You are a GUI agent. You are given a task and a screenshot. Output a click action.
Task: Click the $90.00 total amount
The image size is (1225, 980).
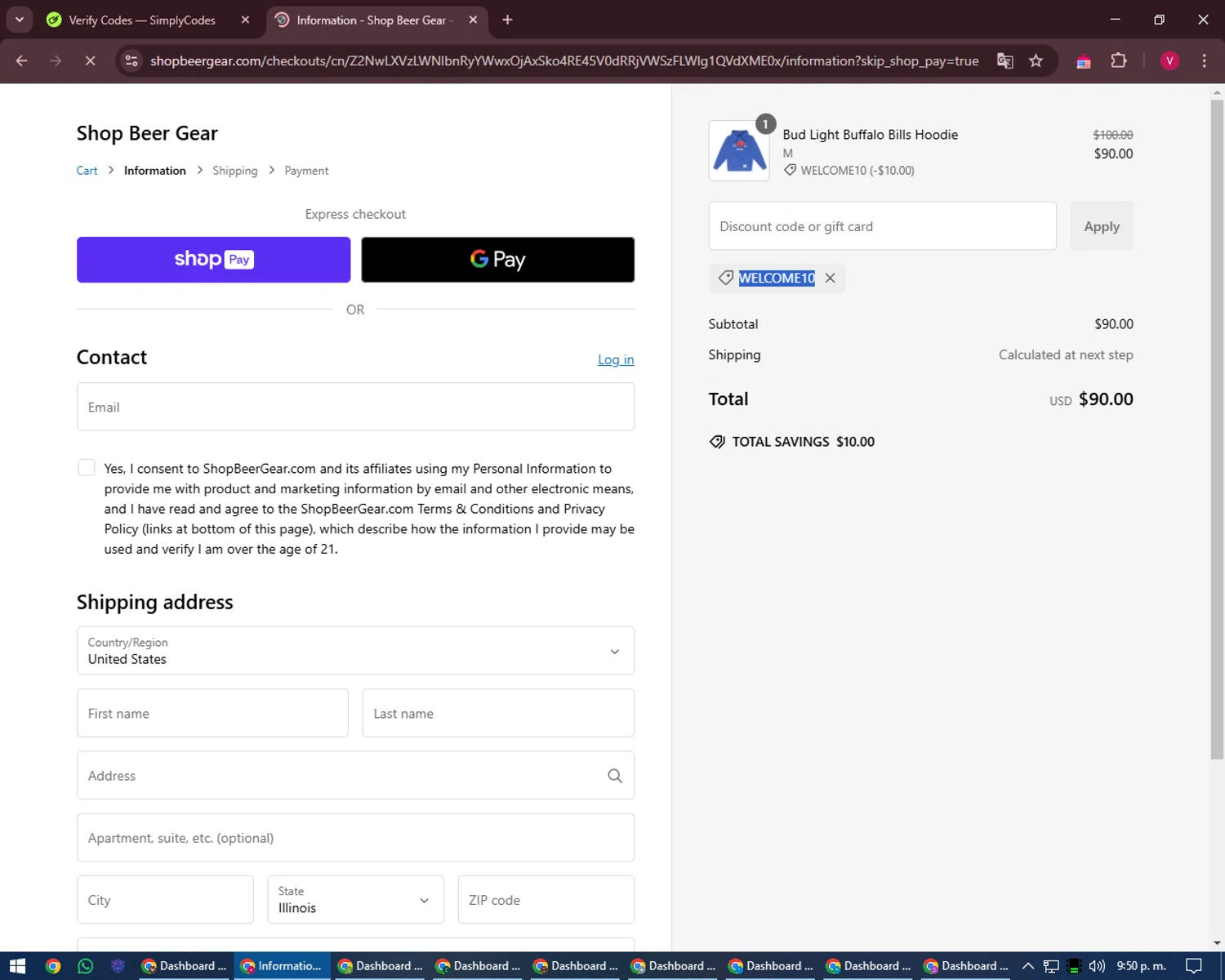[x=1106, y=399]
